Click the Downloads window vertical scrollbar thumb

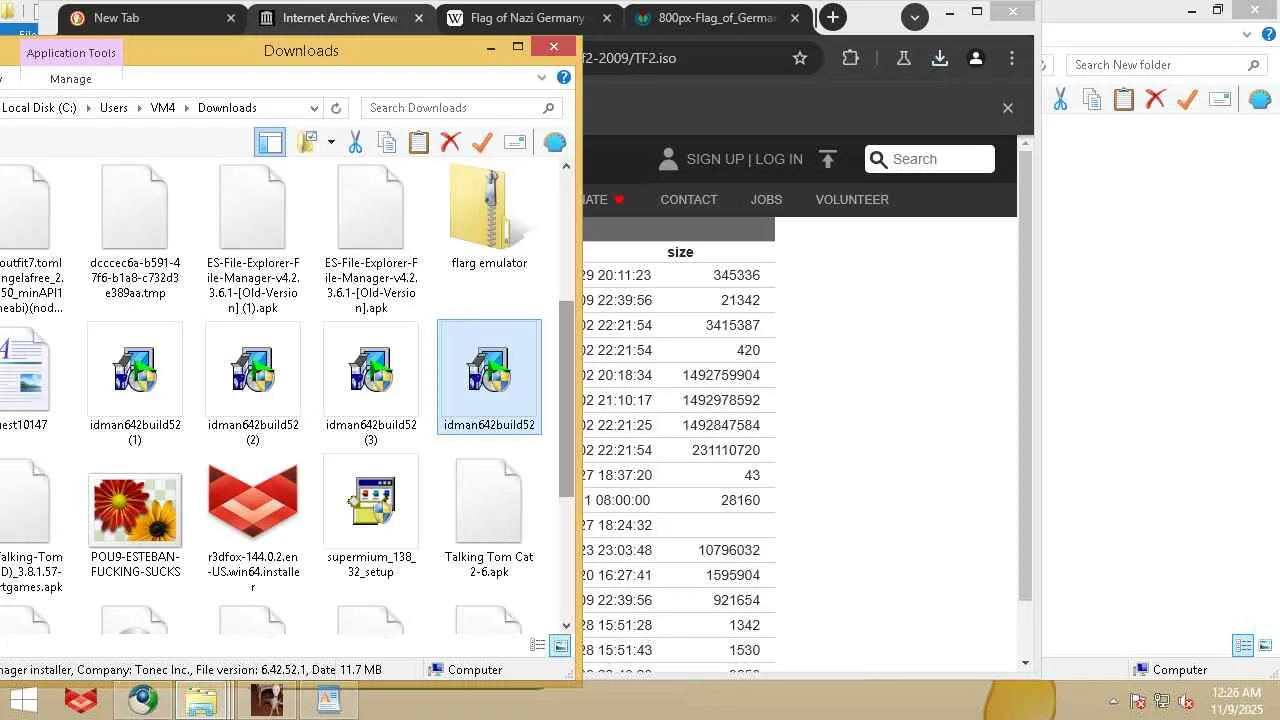tap(566, 398)
